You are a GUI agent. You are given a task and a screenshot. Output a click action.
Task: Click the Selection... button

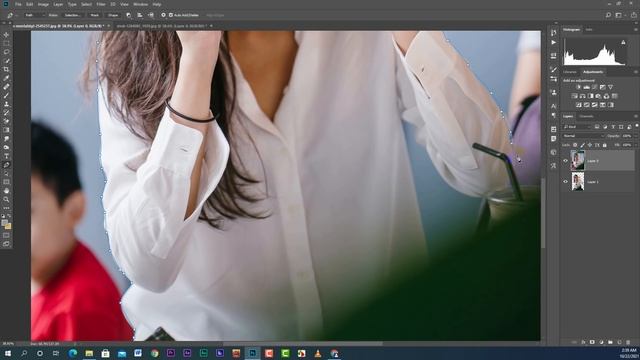point(73,15)
